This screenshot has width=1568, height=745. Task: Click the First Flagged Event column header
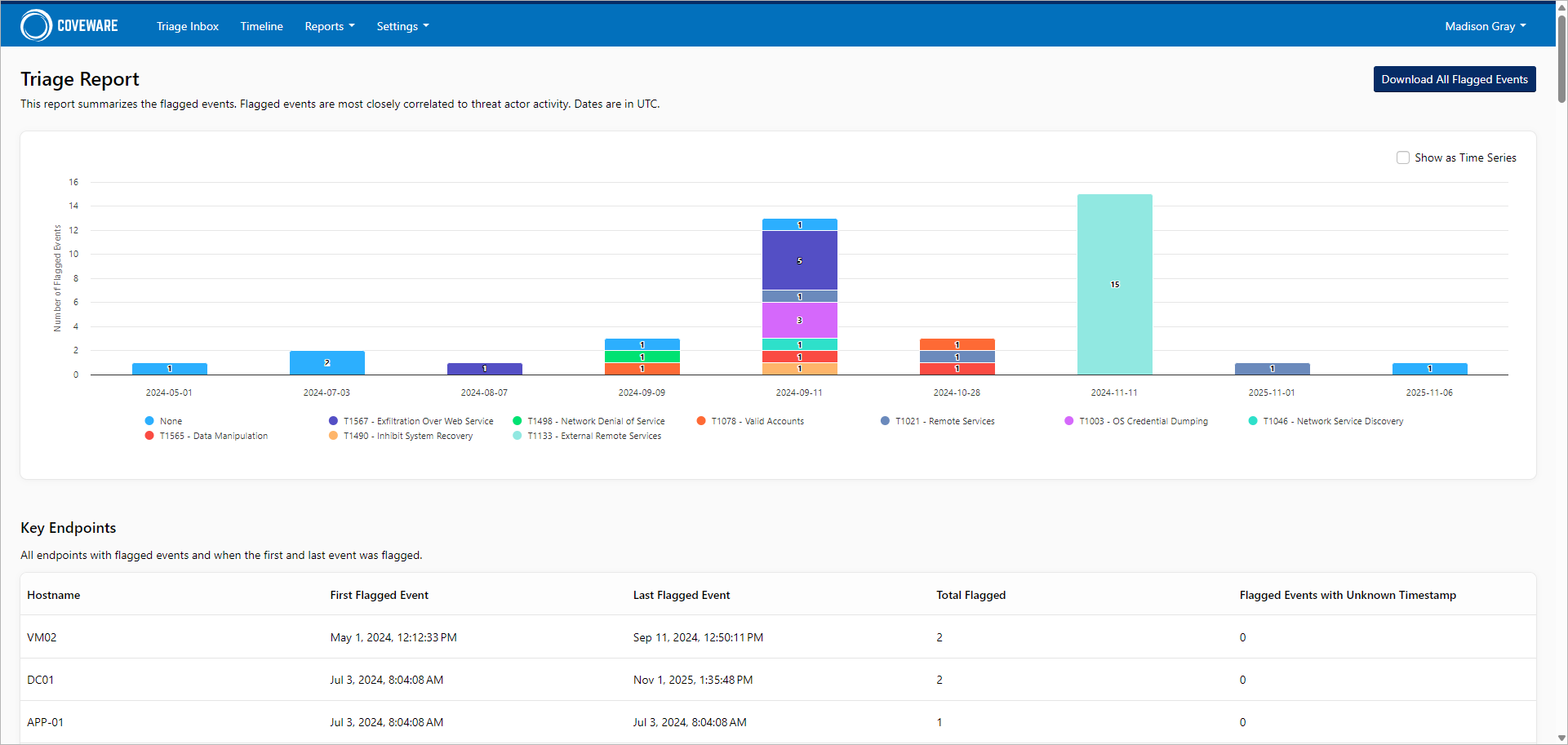pos(380,595)
